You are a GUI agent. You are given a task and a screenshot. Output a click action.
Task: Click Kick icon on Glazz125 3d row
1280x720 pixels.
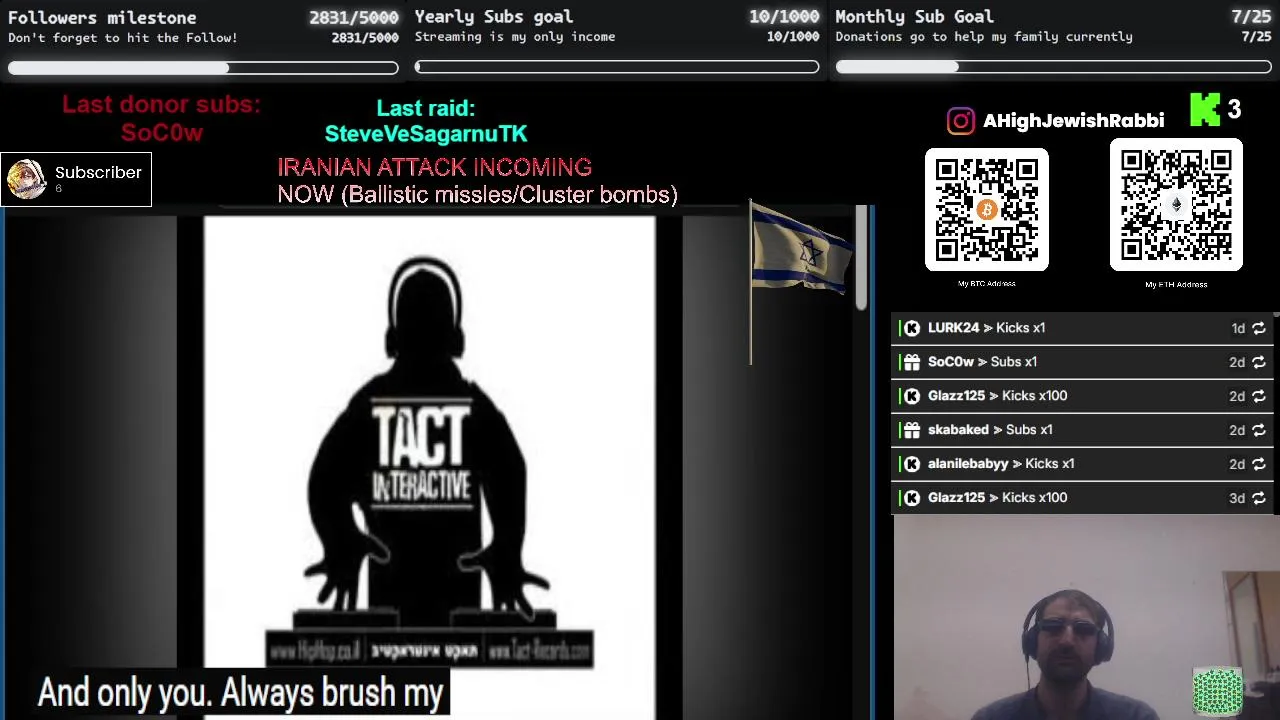pos(911,498)
